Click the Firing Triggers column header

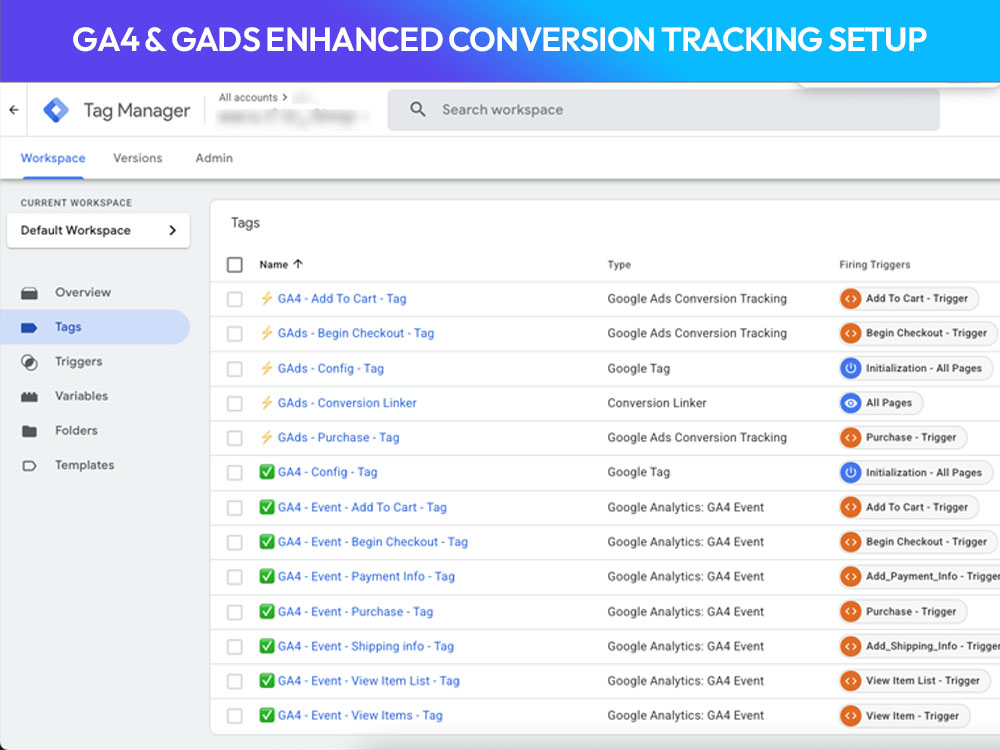click(x=875, y=265)
